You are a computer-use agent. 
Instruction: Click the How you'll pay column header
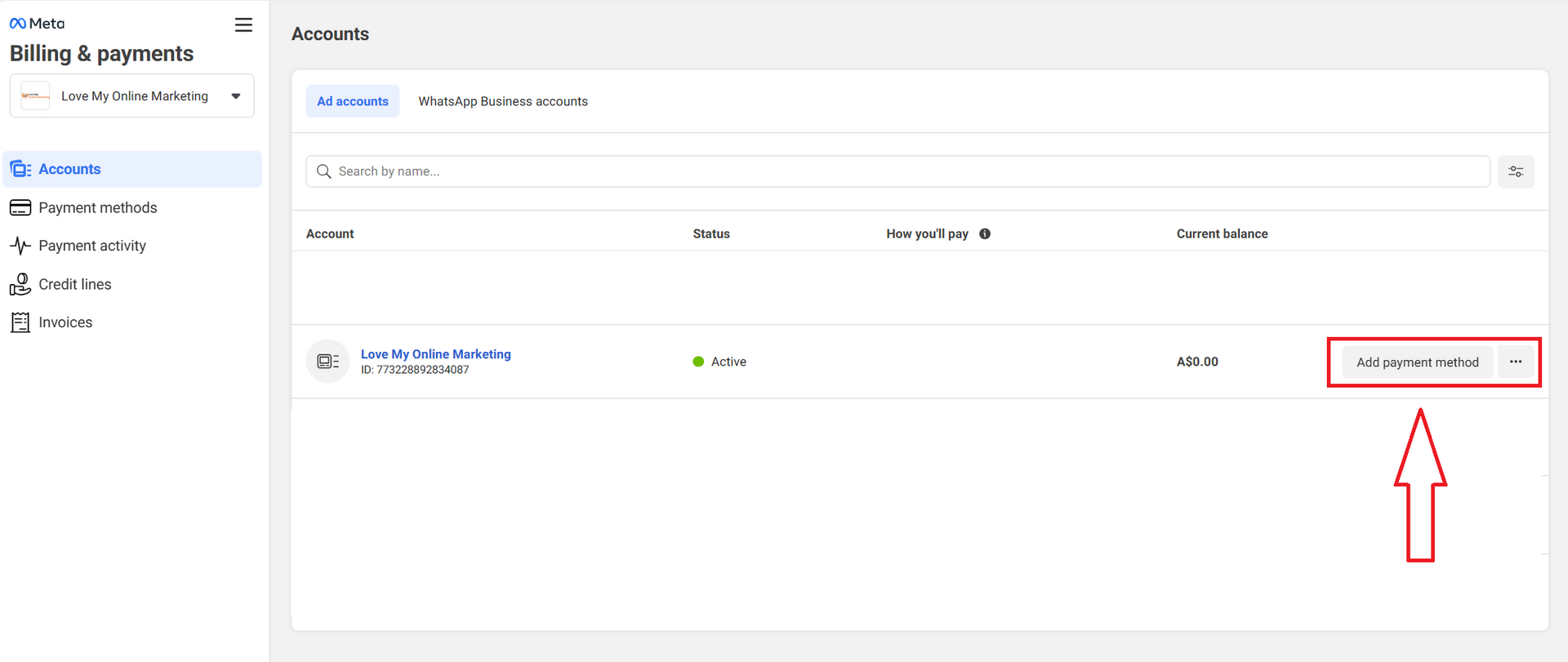pos(927,233)
